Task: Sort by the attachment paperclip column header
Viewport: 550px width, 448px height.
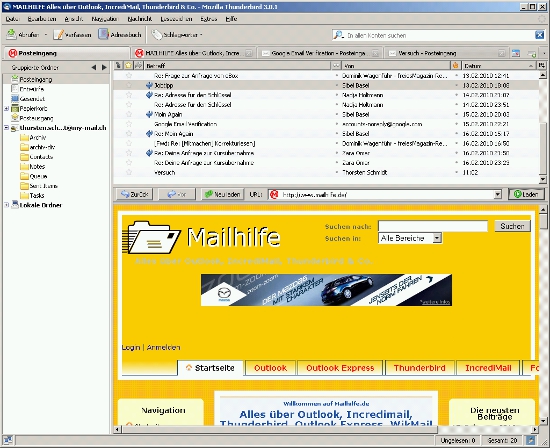Action: pos(139,65)
